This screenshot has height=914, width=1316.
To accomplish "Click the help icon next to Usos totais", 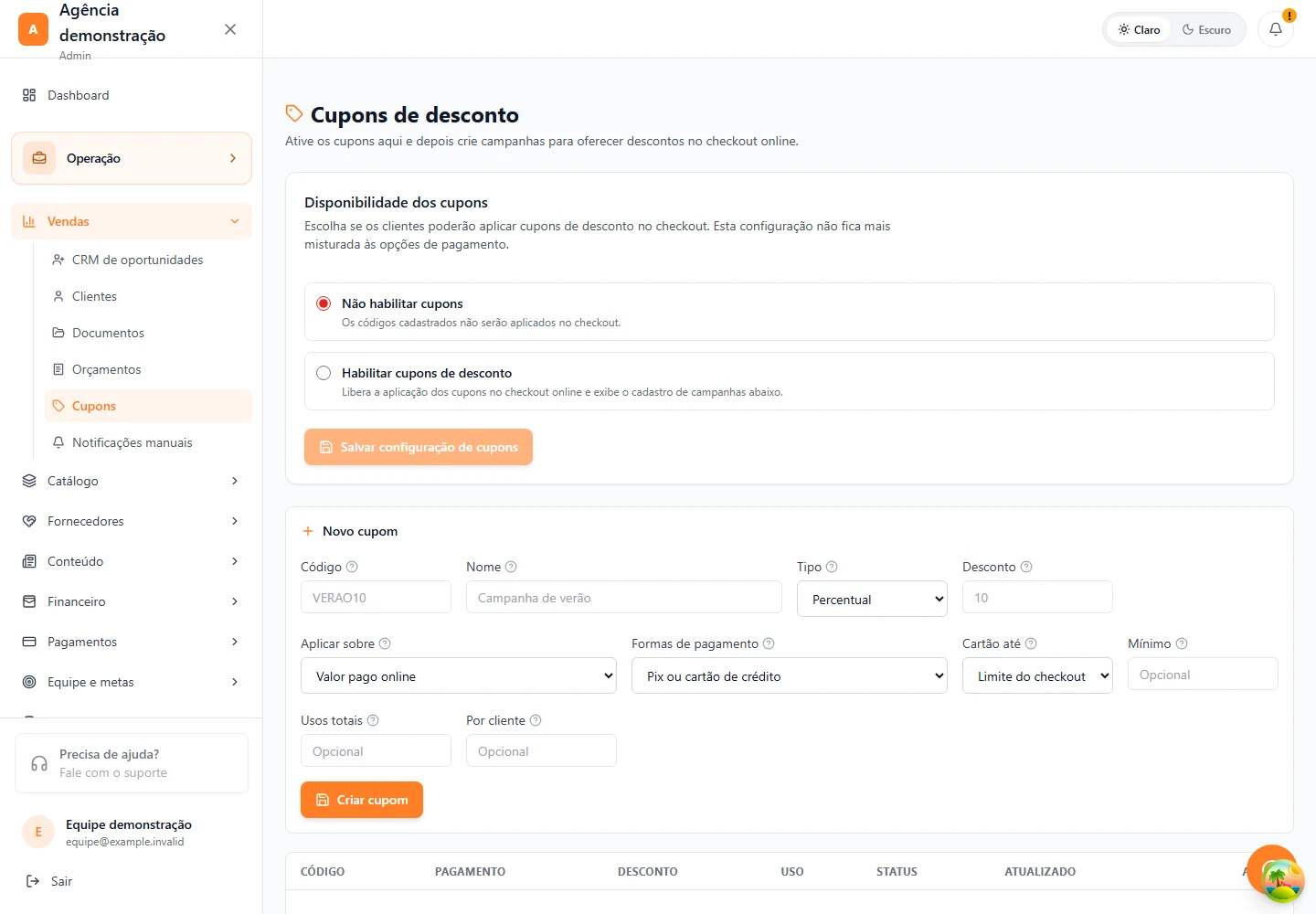I will click(373, 720).
